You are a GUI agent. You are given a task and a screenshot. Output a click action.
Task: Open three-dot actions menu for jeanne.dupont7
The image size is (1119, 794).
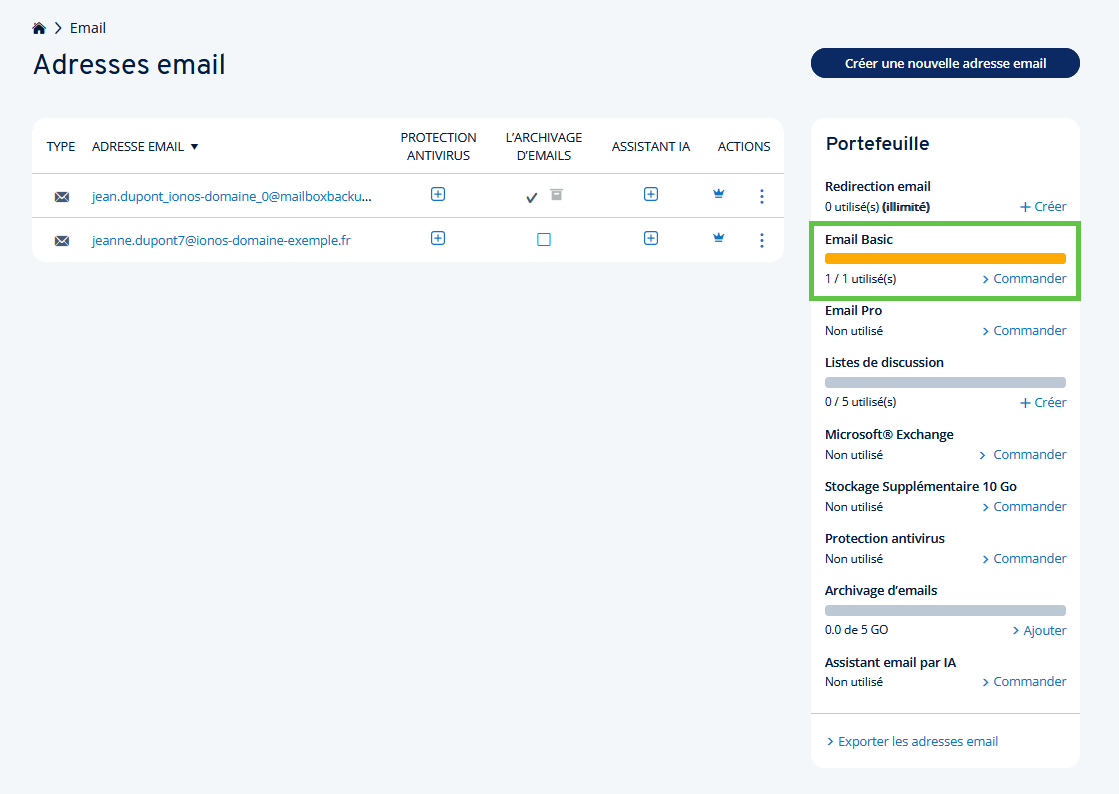(762, 240)
